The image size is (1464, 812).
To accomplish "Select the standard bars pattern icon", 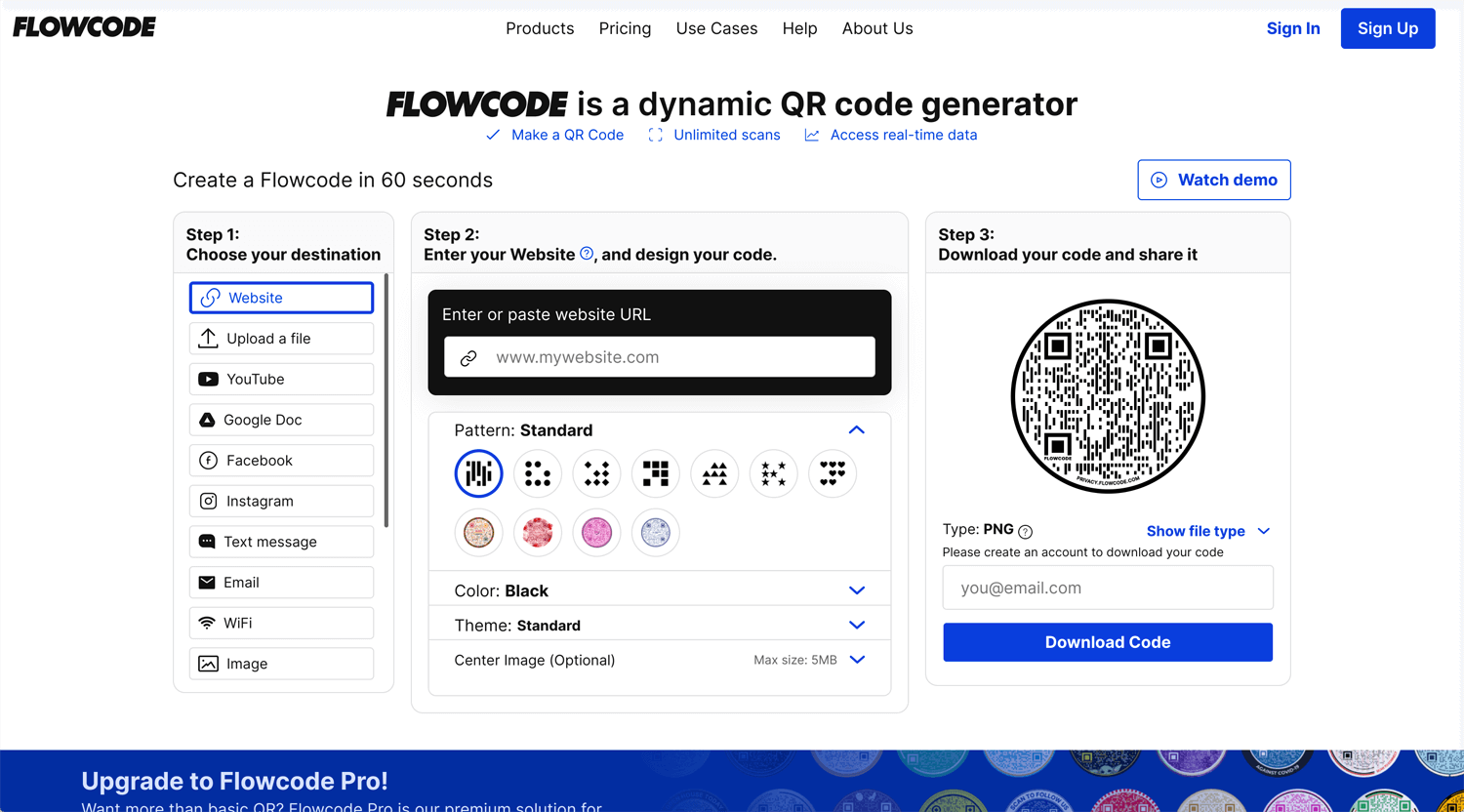I will pyautogui.click(x=478, y=473).
